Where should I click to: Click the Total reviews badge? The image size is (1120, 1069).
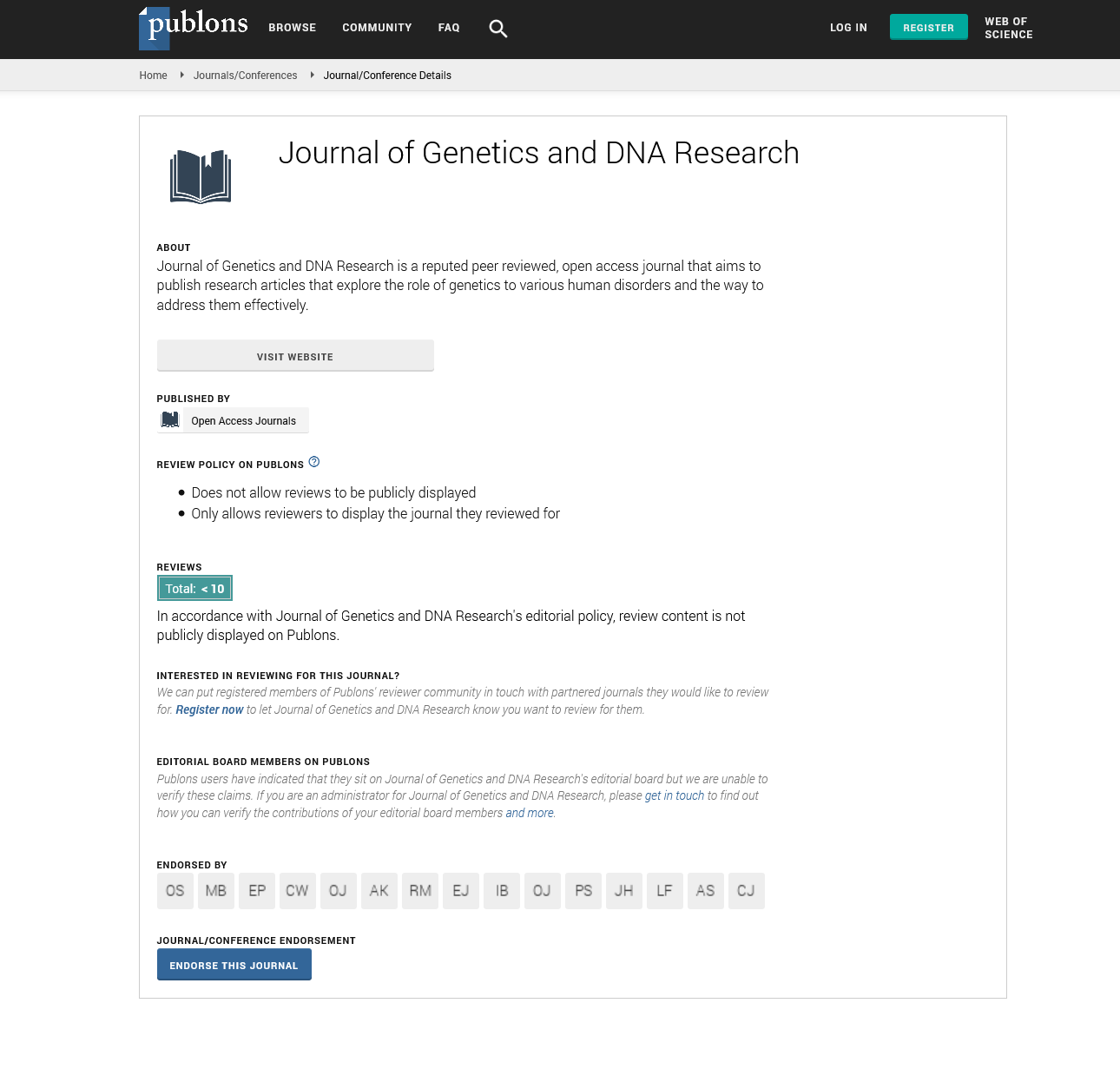pyautogui.click(x=195, y=589)
